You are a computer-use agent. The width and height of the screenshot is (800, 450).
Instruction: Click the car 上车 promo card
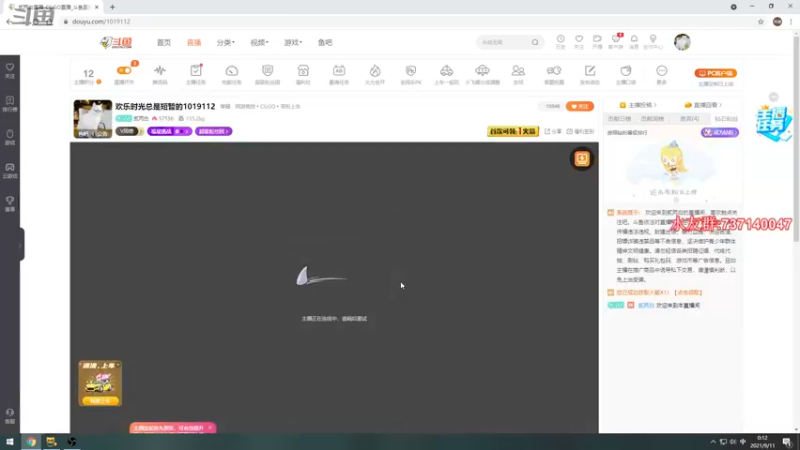100,383
